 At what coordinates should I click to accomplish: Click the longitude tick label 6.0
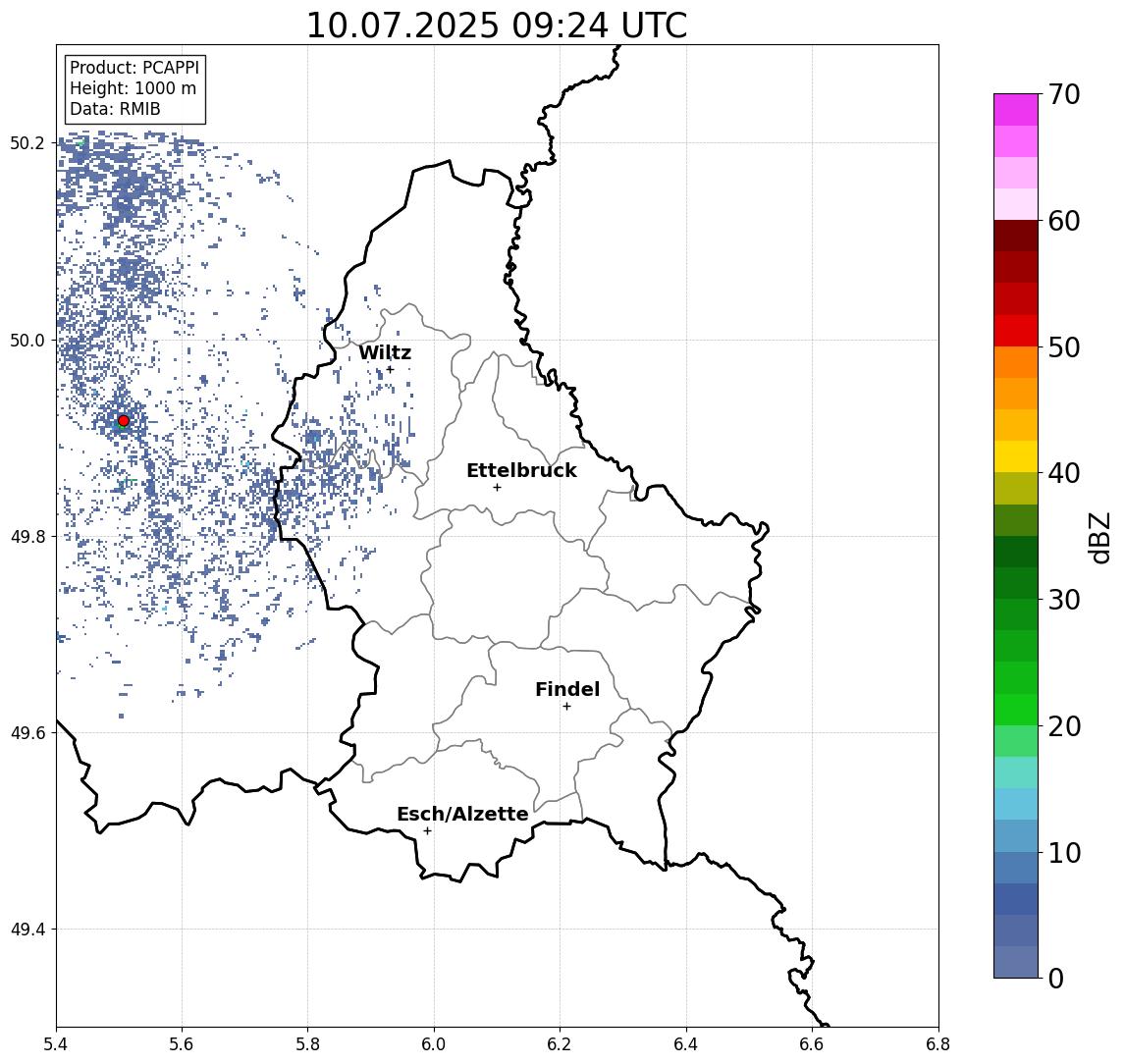tap(435, 1044)
